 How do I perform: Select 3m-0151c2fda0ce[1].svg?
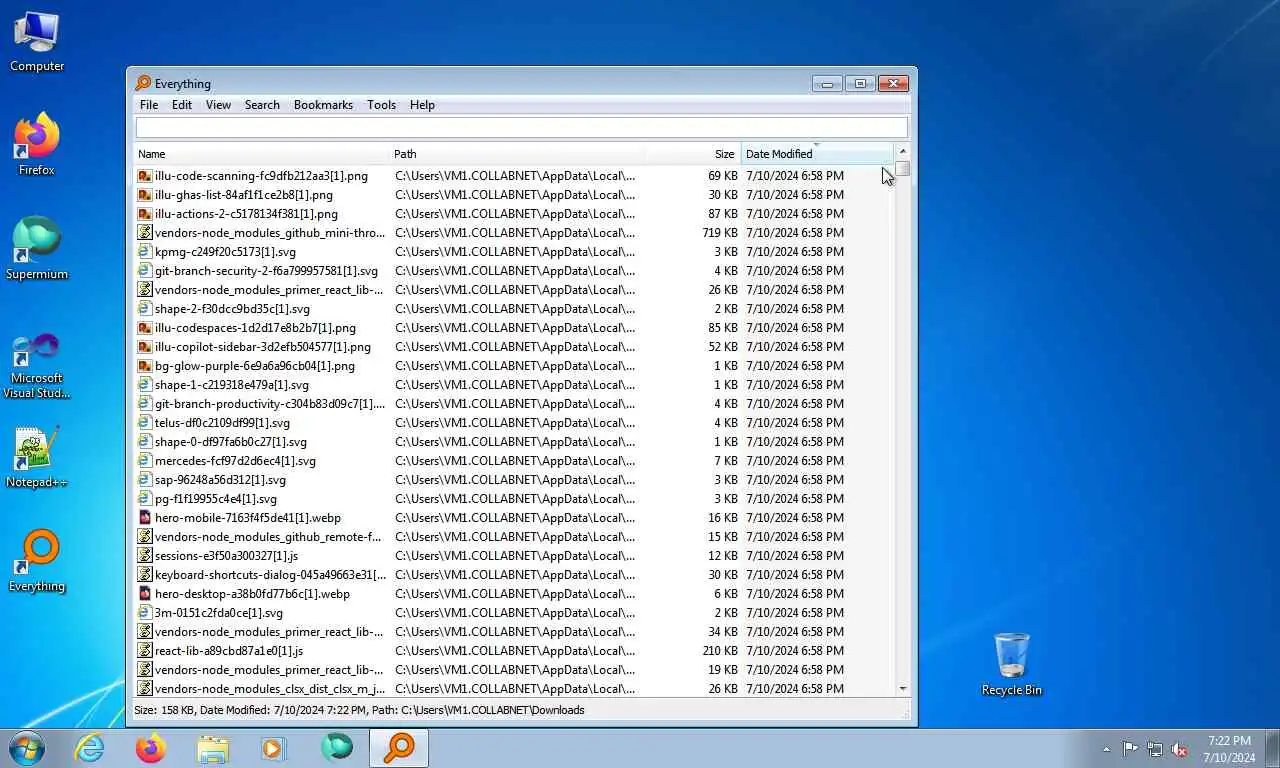click(x=219, y=613)
